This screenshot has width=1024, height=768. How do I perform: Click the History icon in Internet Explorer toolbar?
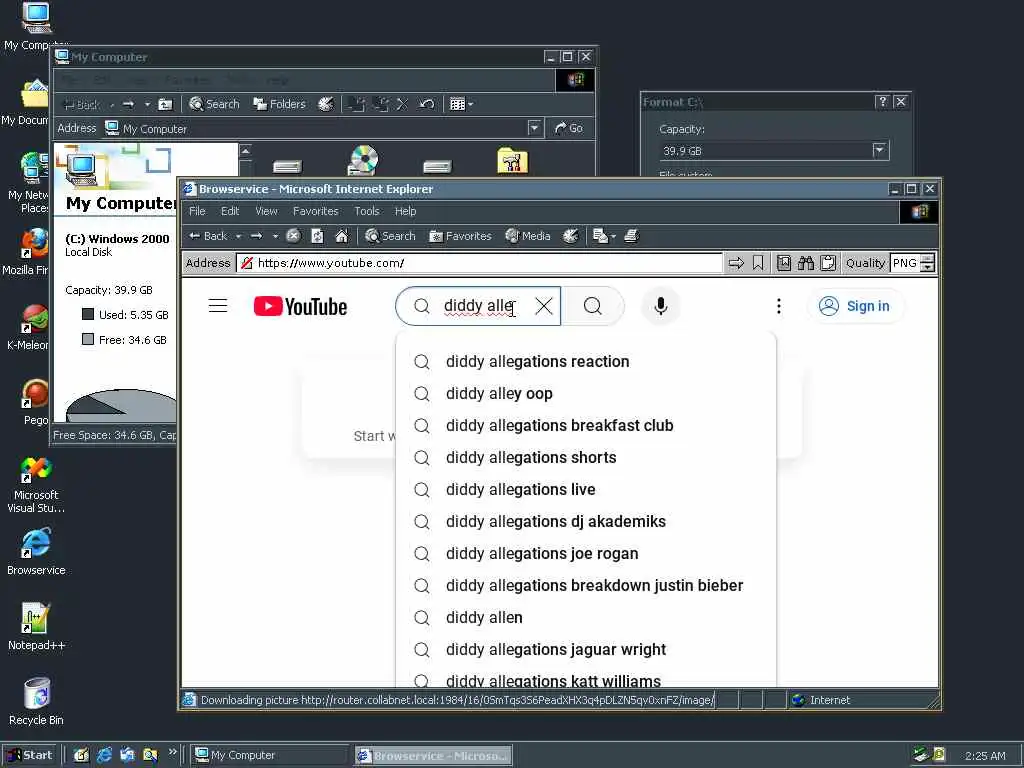coord(571,236)
